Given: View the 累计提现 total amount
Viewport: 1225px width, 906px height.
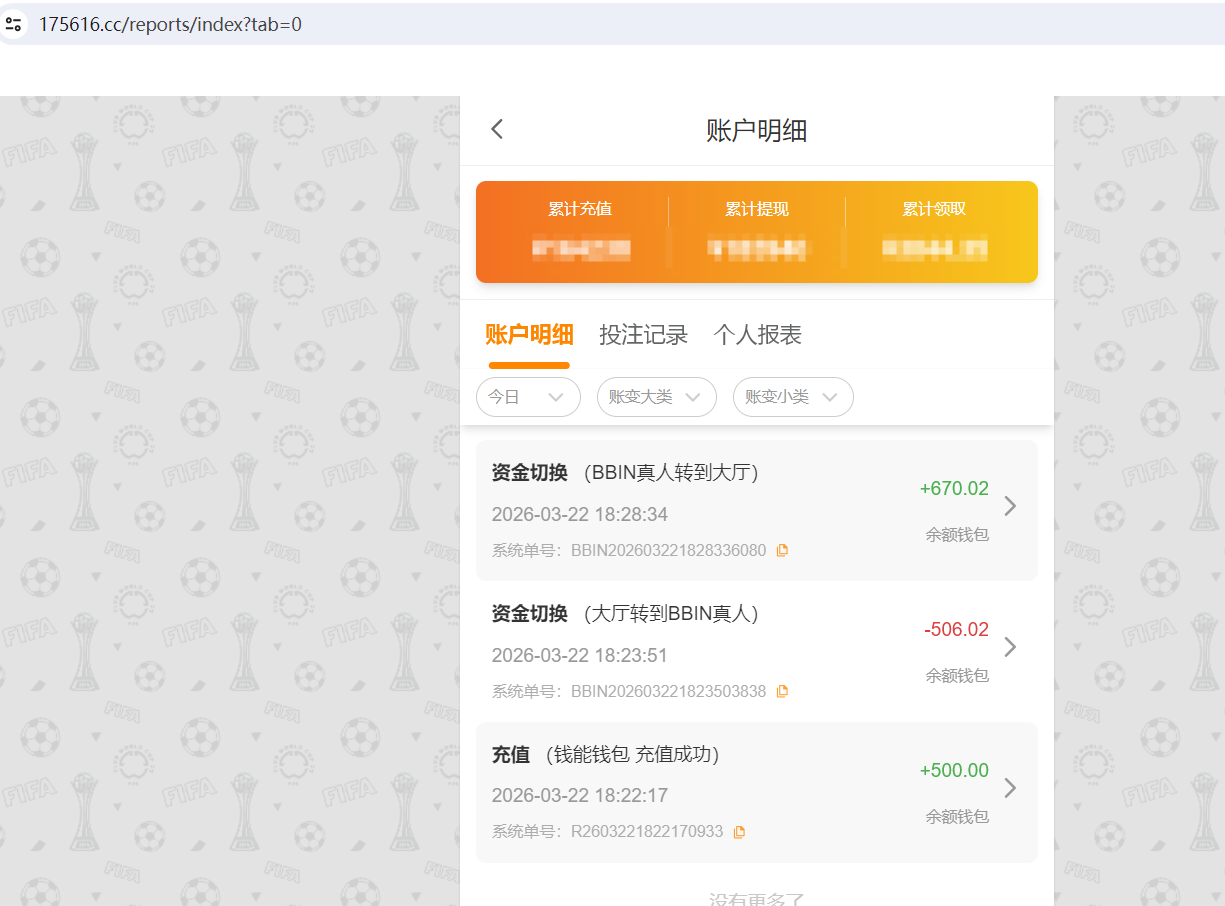Looking at the screenshot, I should (x=757, y=249).
